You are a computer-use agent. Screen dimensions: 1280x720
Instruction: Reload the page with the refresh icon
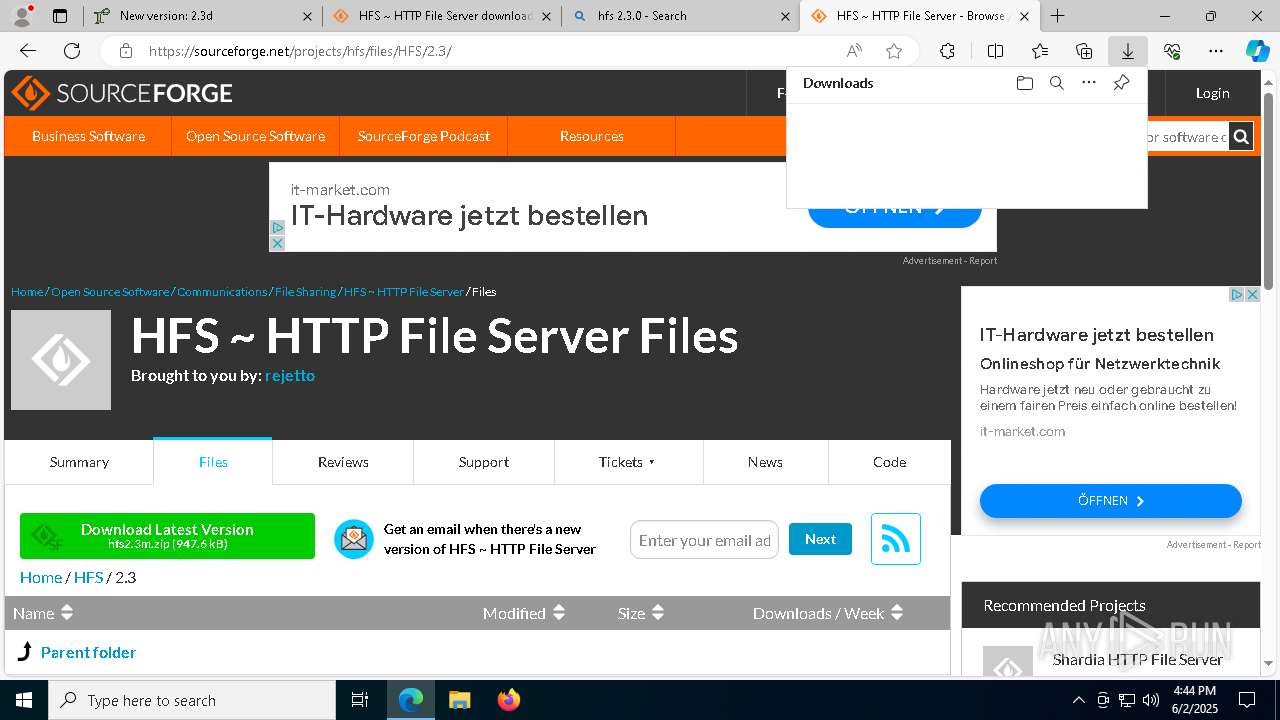(x=72, y=51)
